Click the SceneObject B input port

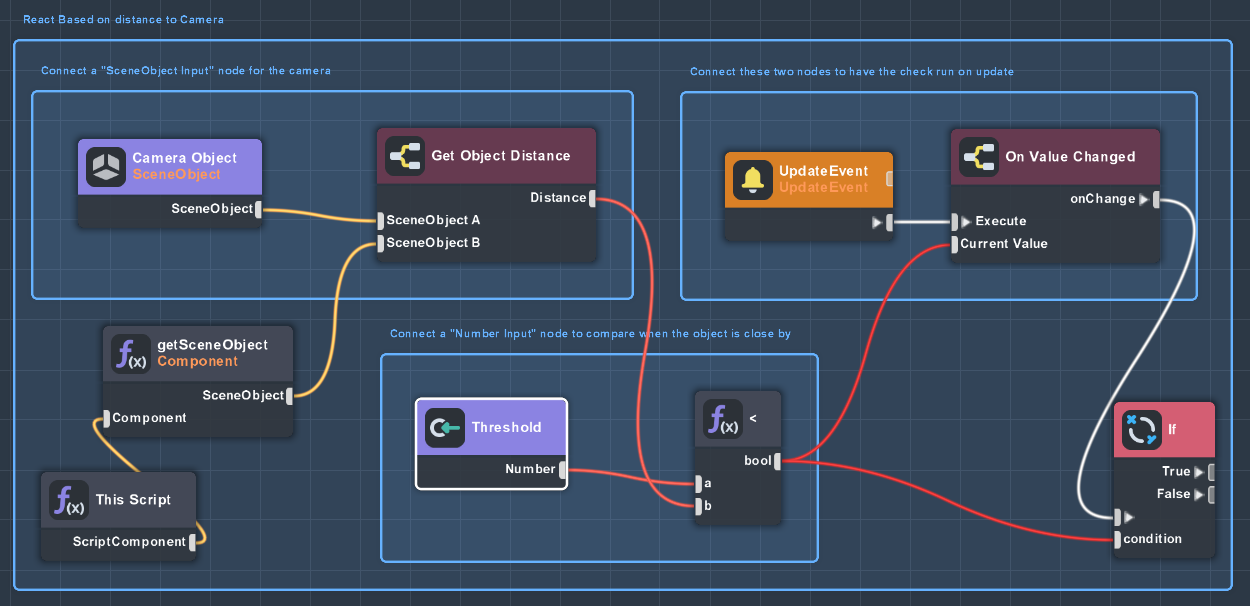tap(380, 243)
